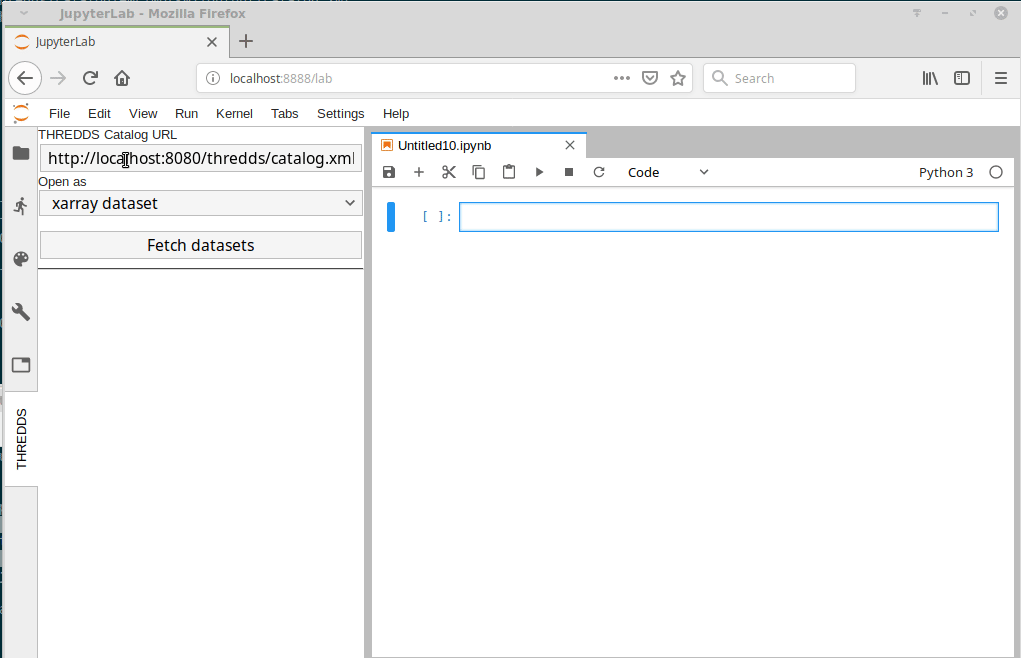
Task: Cut the selected notebook cell
Action: coord(448,172)
